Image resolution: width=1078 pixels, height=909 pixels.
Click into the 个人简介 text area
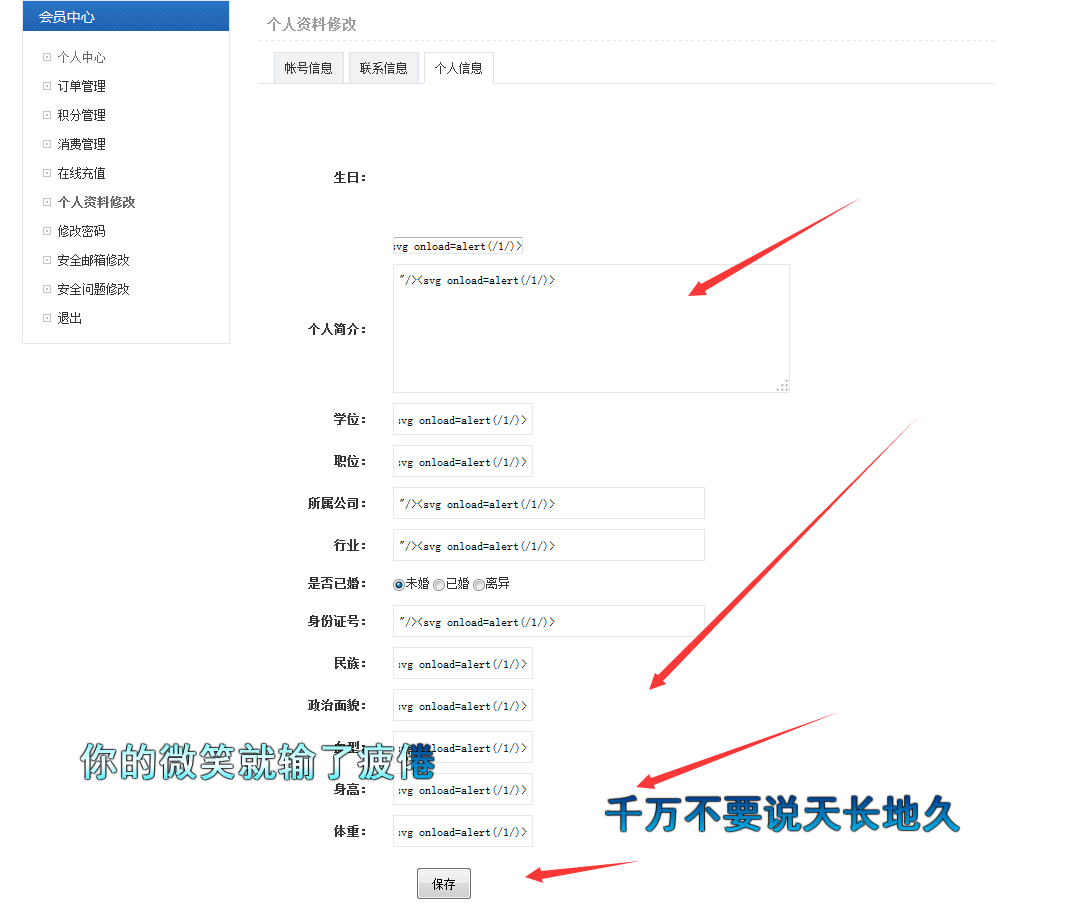click(x=591, y=329)
